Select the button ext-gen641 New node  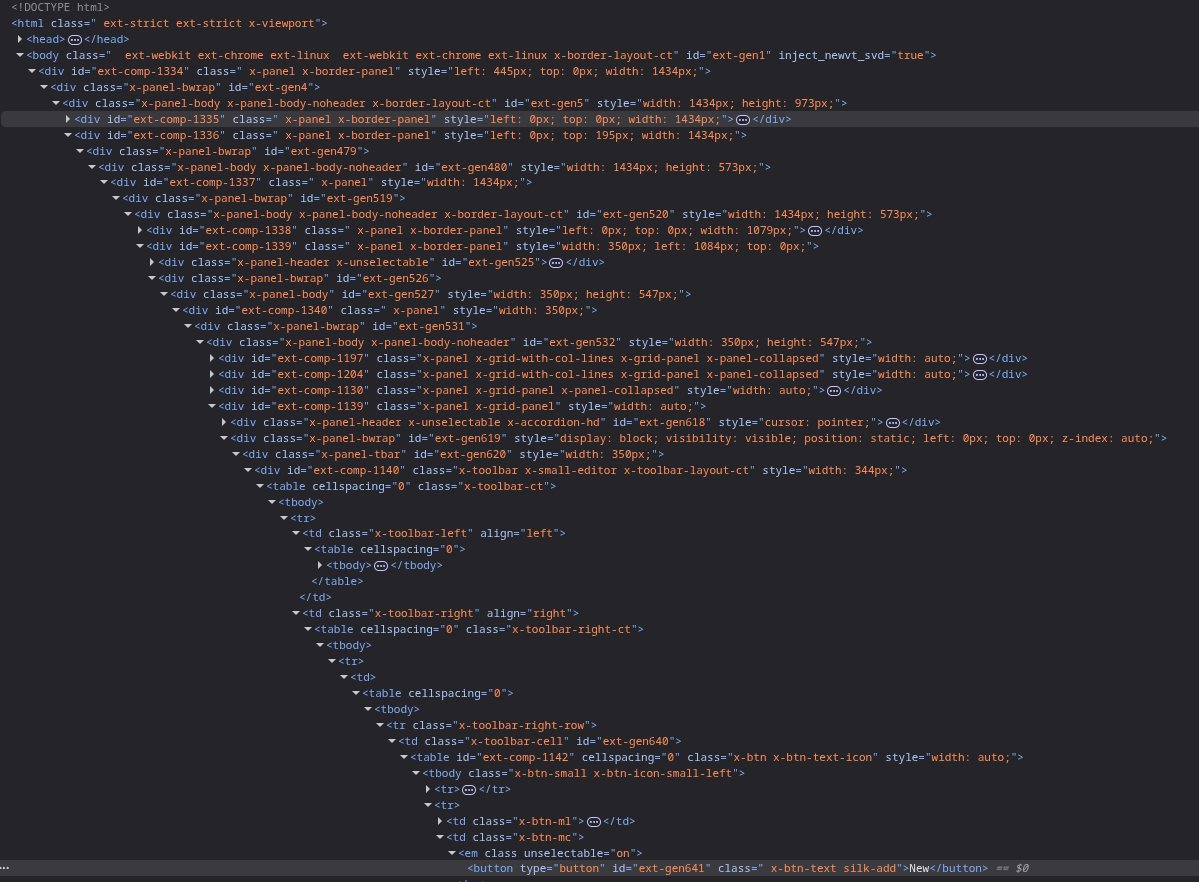point(727,868)
